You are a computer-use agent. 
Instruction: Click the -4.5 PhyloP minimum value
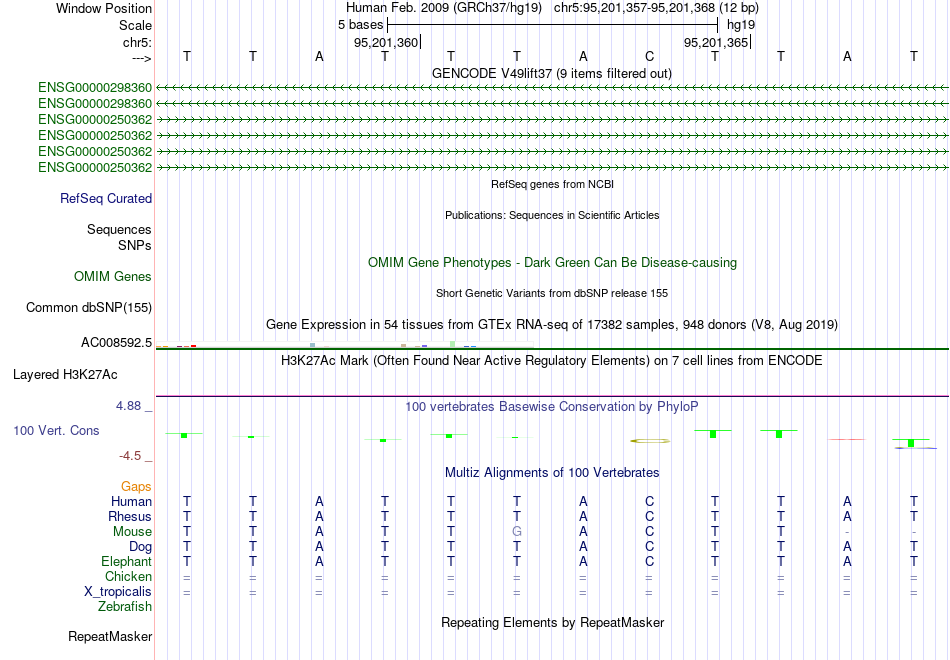coord(130,456)
